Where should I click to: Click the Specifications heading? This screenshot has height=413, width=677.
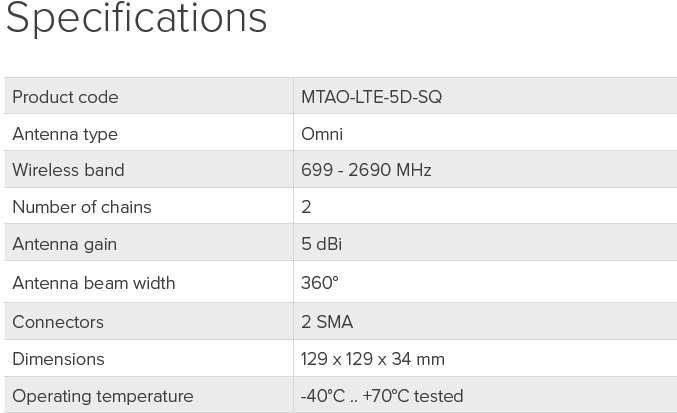coord(136,18)
